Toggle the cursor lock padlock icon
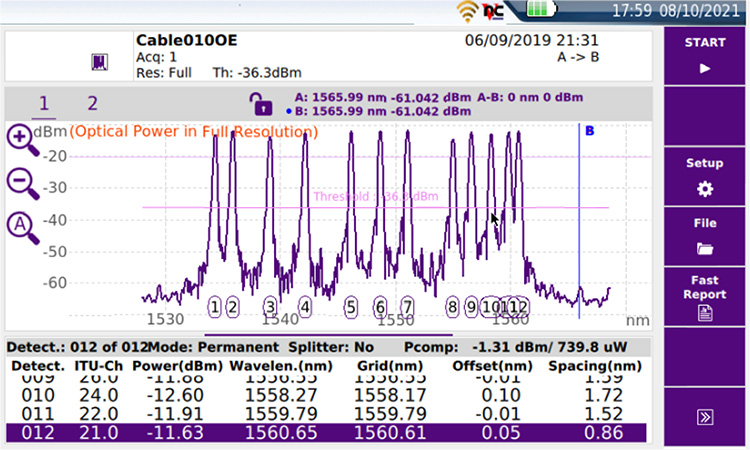750x450 pixels. click(x=261, y=103)
